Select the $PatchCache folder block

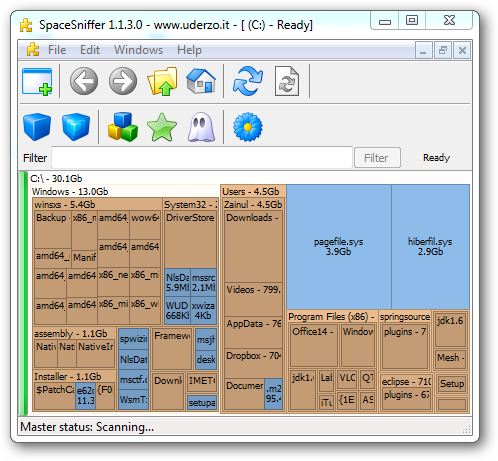(x=55, y=396)
